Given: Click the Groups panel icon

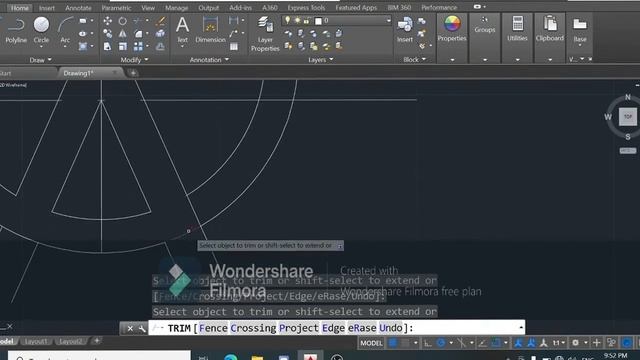Looking at the screenshot, I should 484,20.
